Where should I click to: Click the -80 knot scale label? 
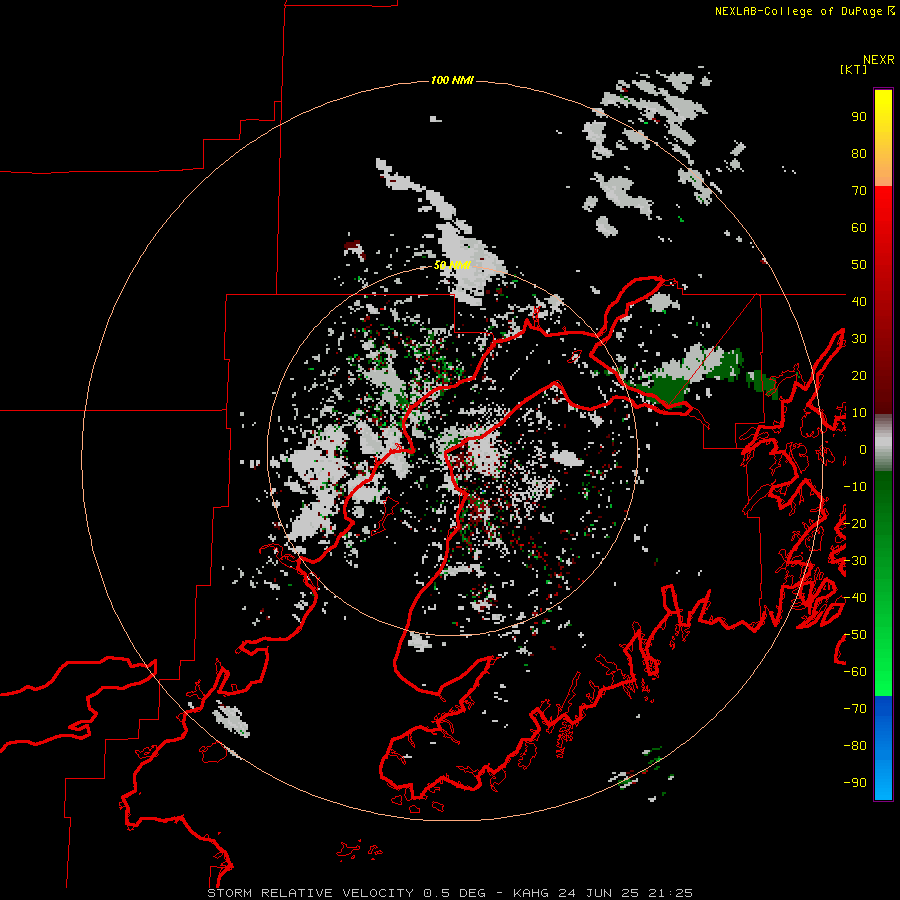coord(855,746)
